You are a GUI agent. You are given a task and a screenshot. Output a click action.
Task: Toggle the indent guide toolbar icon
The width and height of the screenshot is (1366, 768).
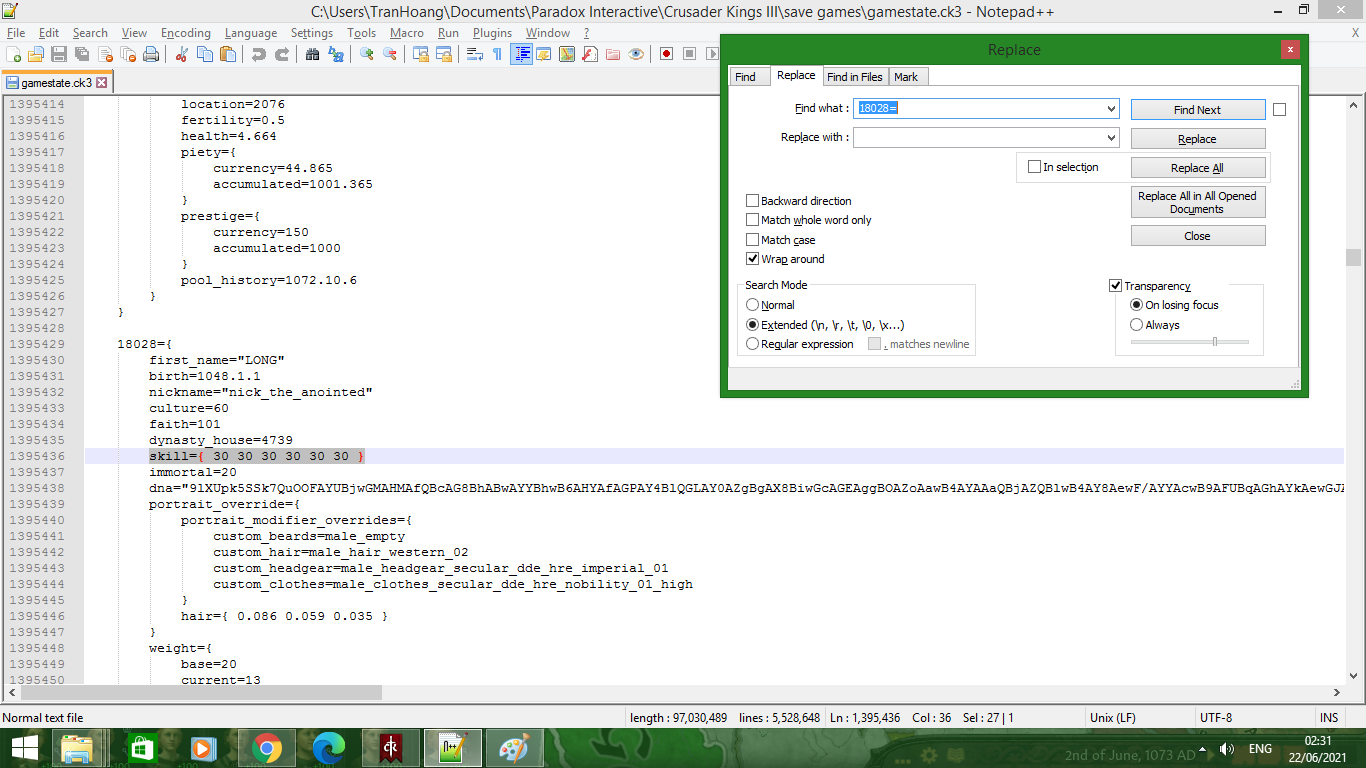(521, 54)
